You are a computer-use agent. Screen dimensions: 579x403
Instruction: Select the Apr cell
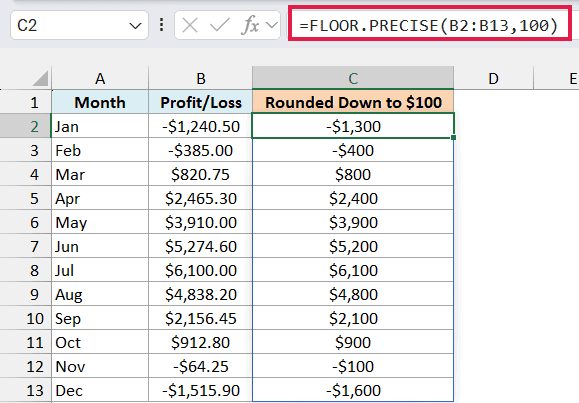(x=100, y=198)
